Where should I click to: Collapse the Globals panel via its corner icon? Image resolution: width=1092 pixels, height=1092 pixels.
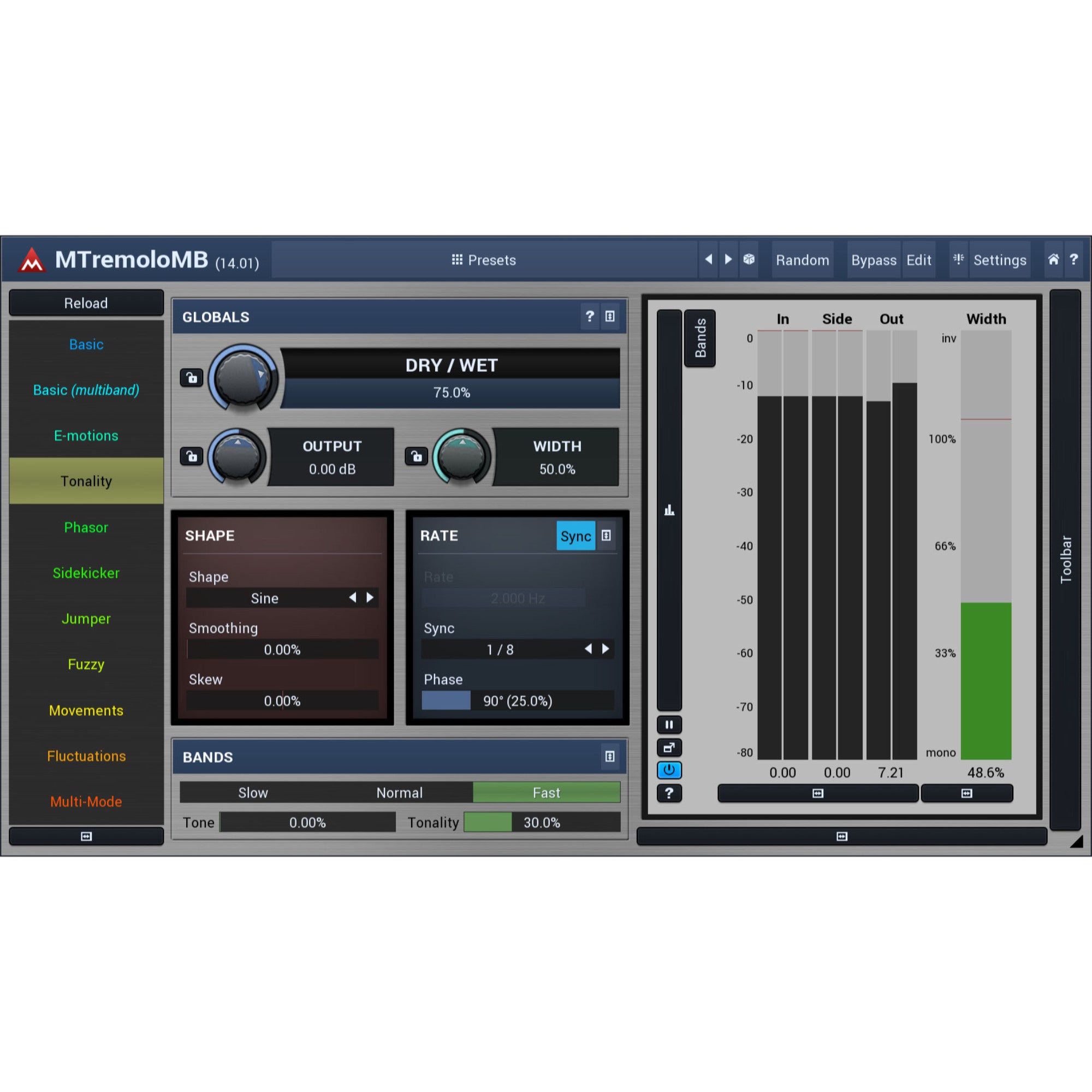[x=610, y=317]
